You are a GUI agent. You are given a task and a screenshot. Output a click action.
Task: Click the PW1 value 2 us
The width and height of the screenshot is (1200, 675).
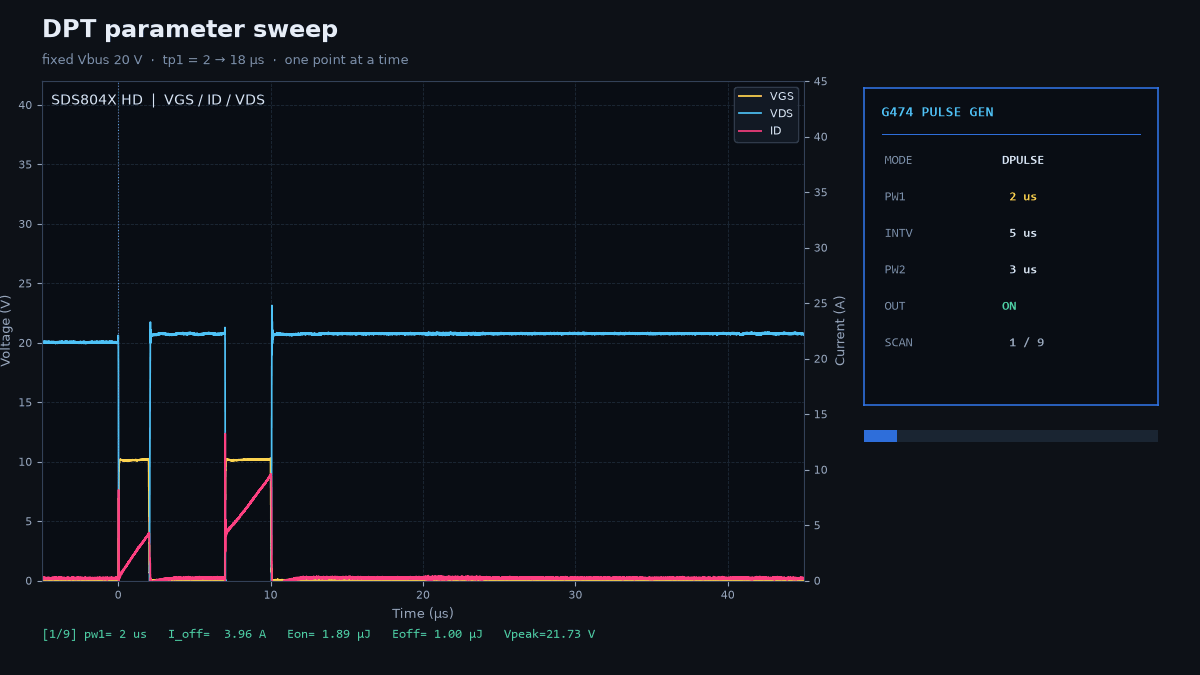1023,197
